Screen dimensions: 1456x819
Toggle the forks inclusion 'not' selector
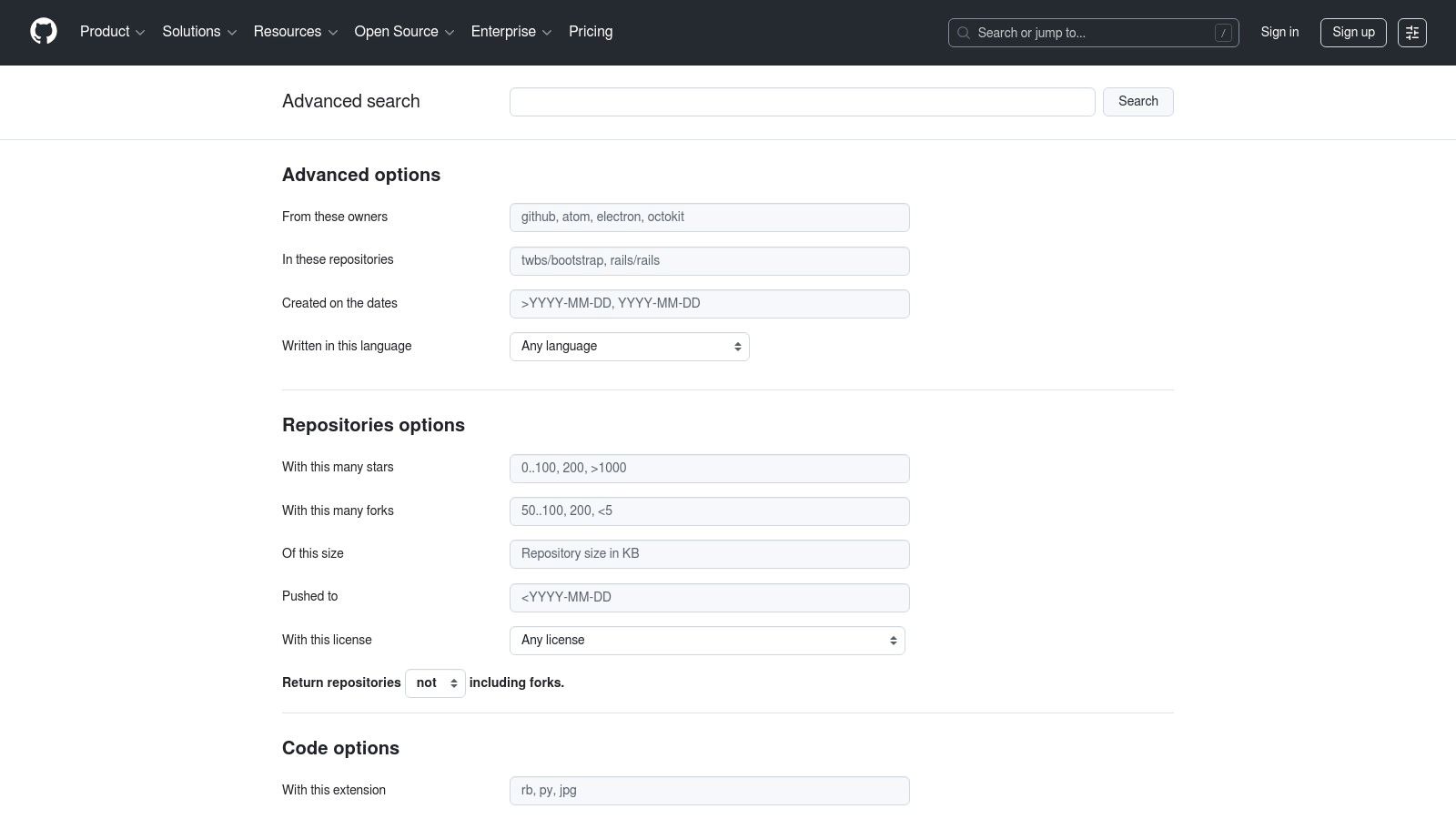click(435, 683)
